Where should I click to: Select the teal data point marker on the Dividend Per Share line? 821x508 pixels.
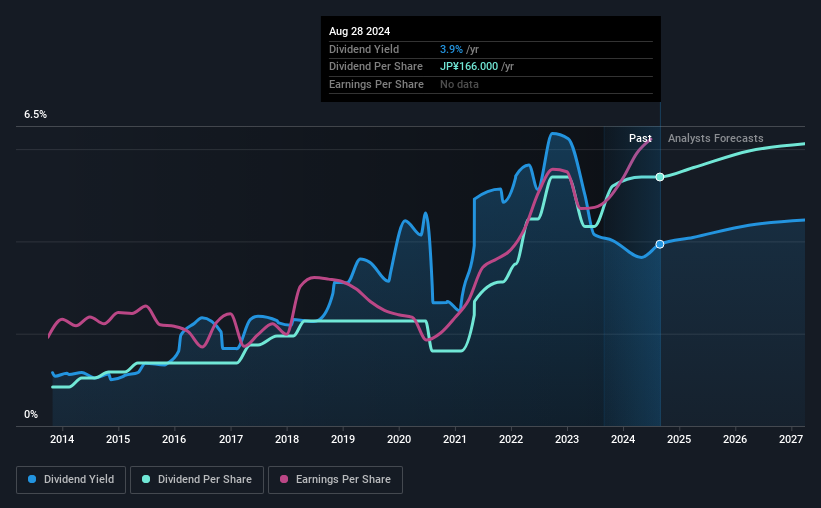tap(660, 177)
